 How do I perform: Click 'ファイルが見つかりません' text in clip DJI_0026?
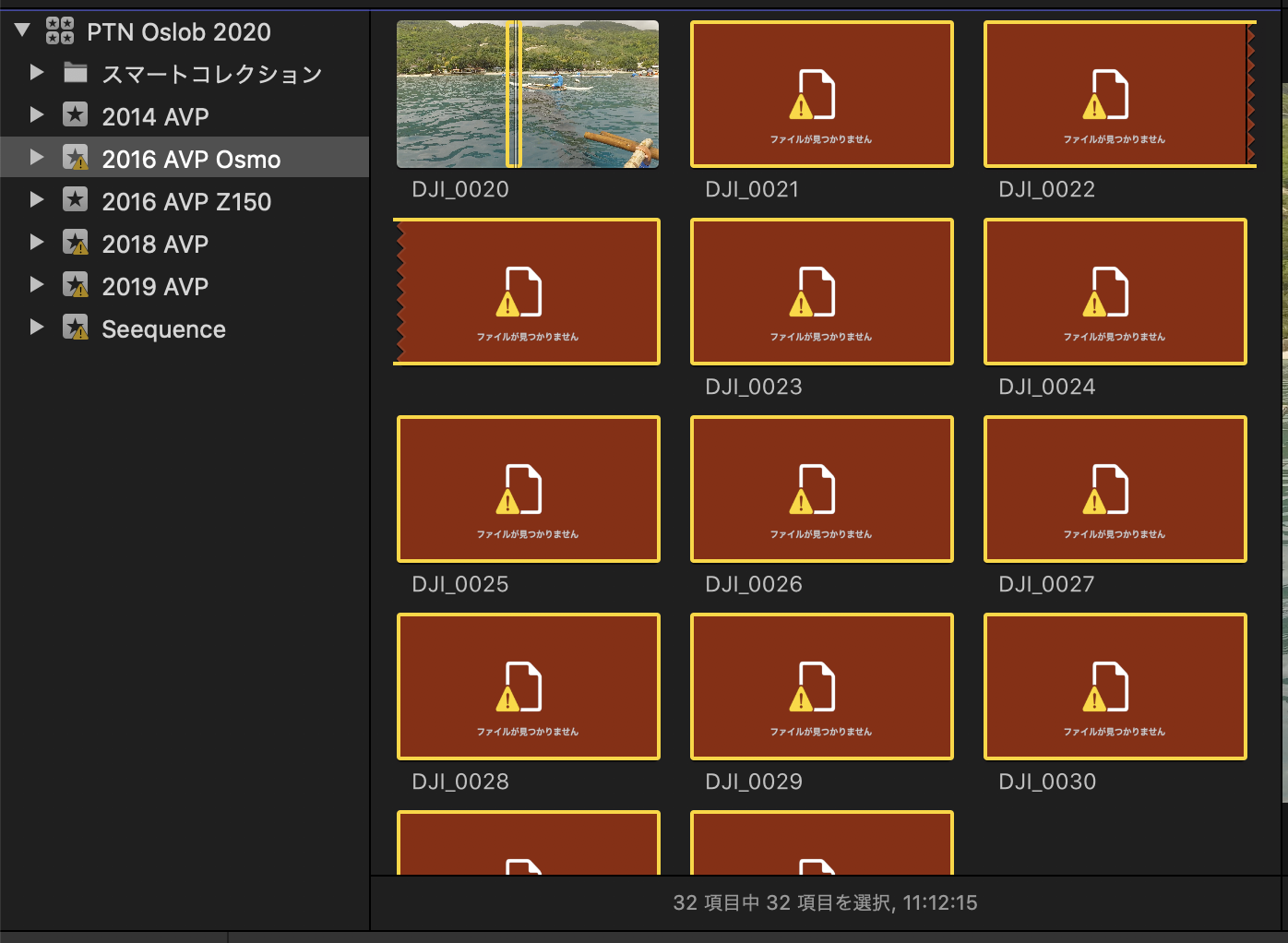(821, 534)
